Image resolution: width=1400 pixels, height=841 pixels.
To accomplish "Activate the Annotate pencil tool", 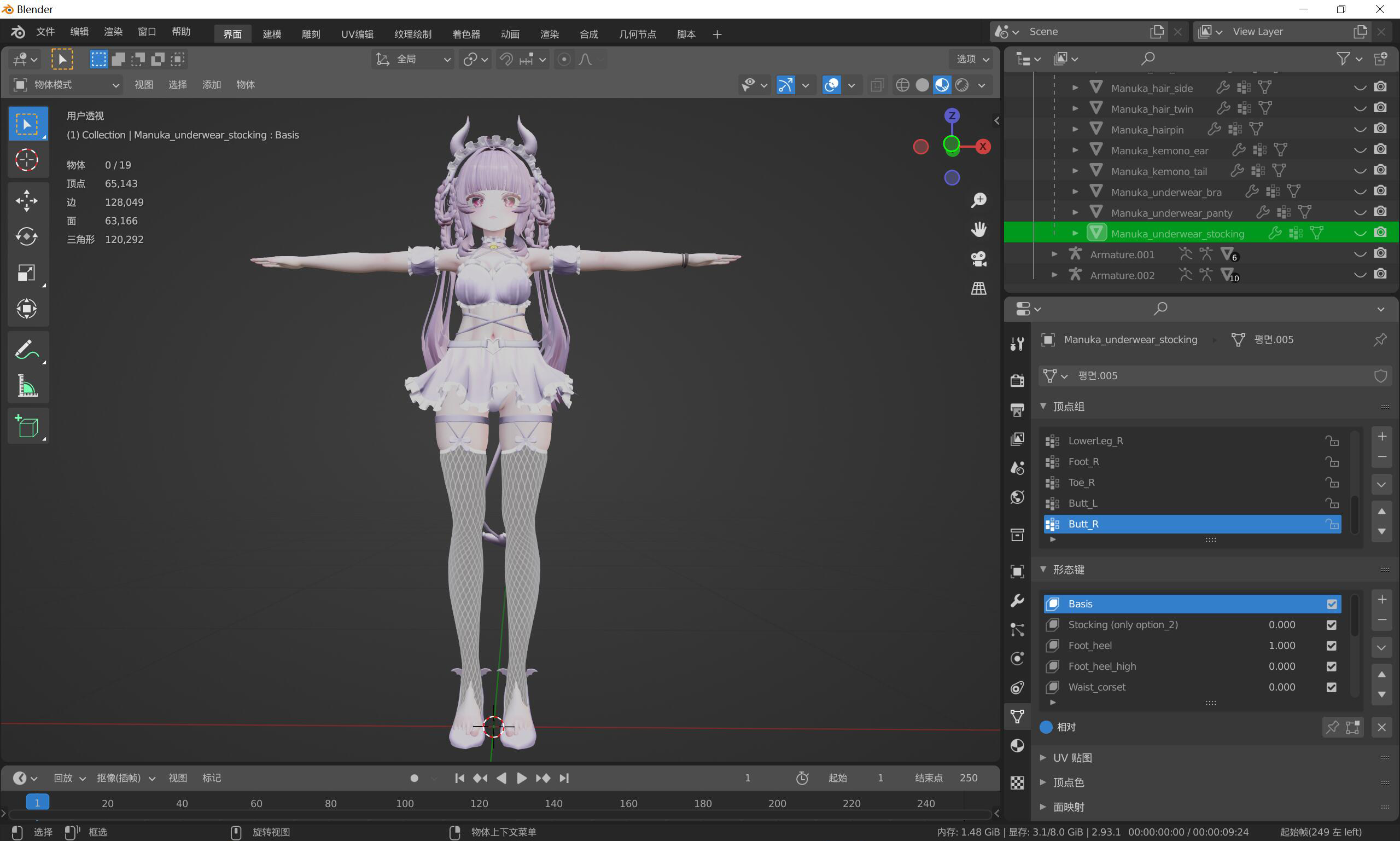I will pos(27,350).
